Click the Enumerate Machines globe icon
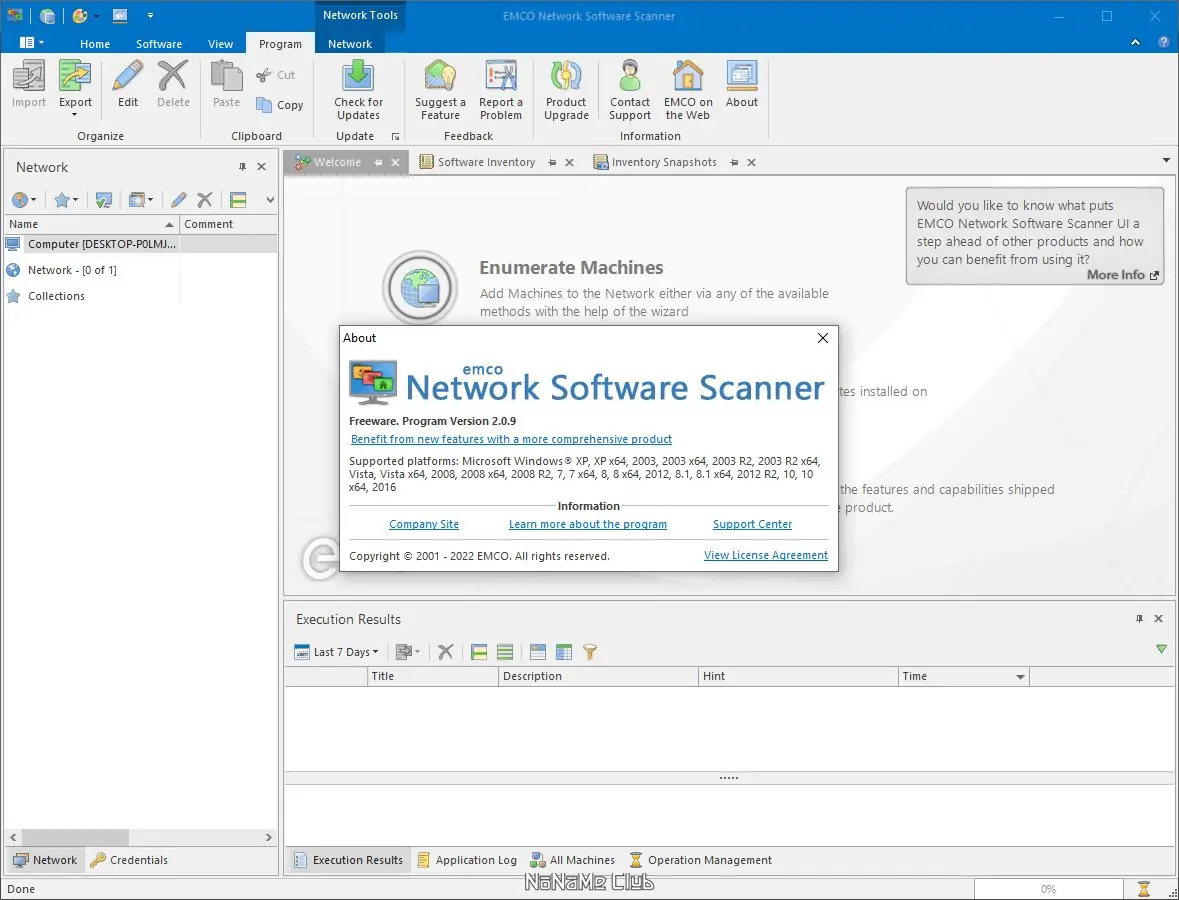This screenshot has width=1179, height=900. (x=420, y=288)
